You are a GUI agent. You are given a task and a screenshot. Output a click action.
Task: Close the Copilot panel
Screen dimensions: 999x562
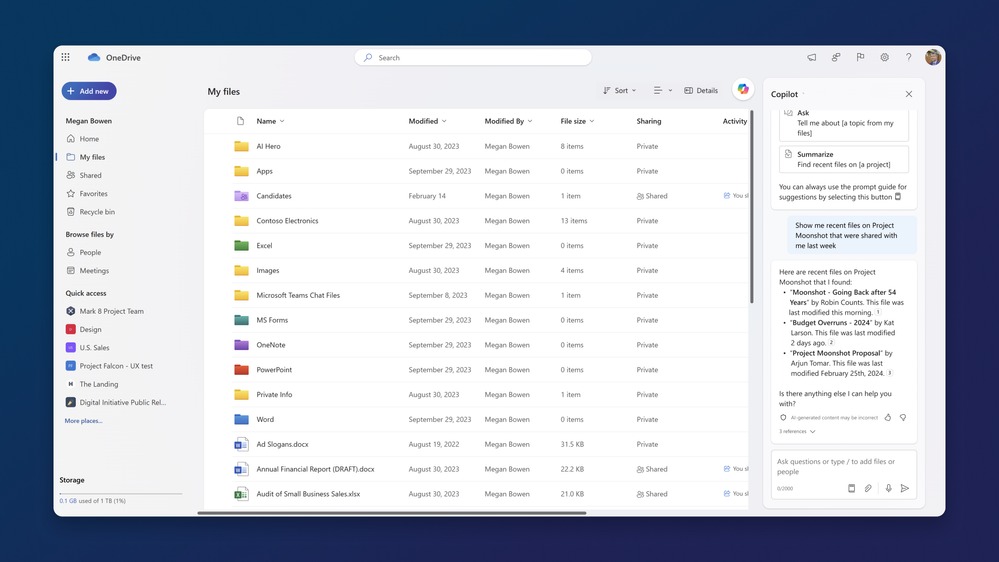(x=909, y=94)
